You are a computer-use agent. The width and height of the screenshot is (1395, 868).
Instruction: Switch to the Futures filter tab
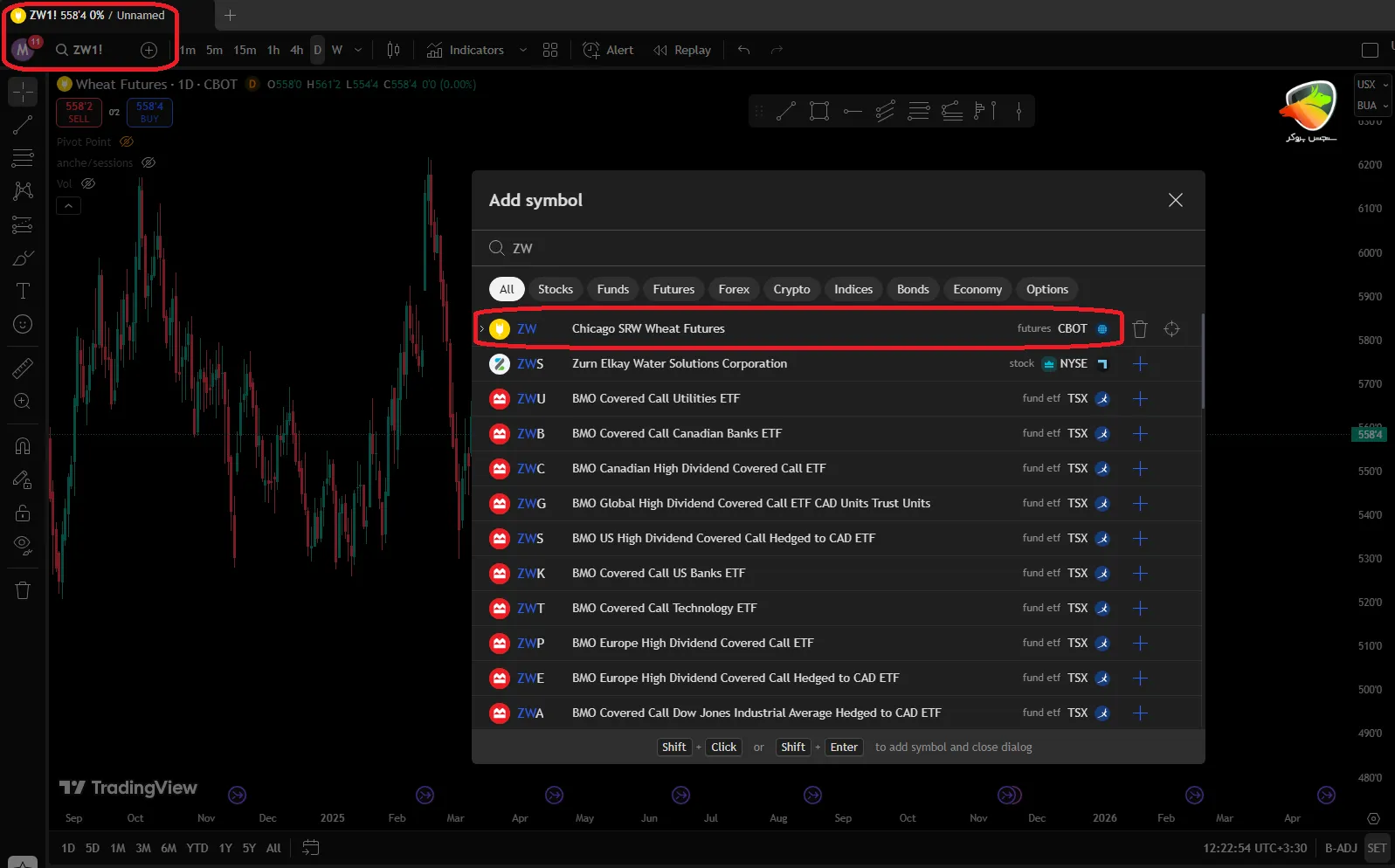point(673,289)
